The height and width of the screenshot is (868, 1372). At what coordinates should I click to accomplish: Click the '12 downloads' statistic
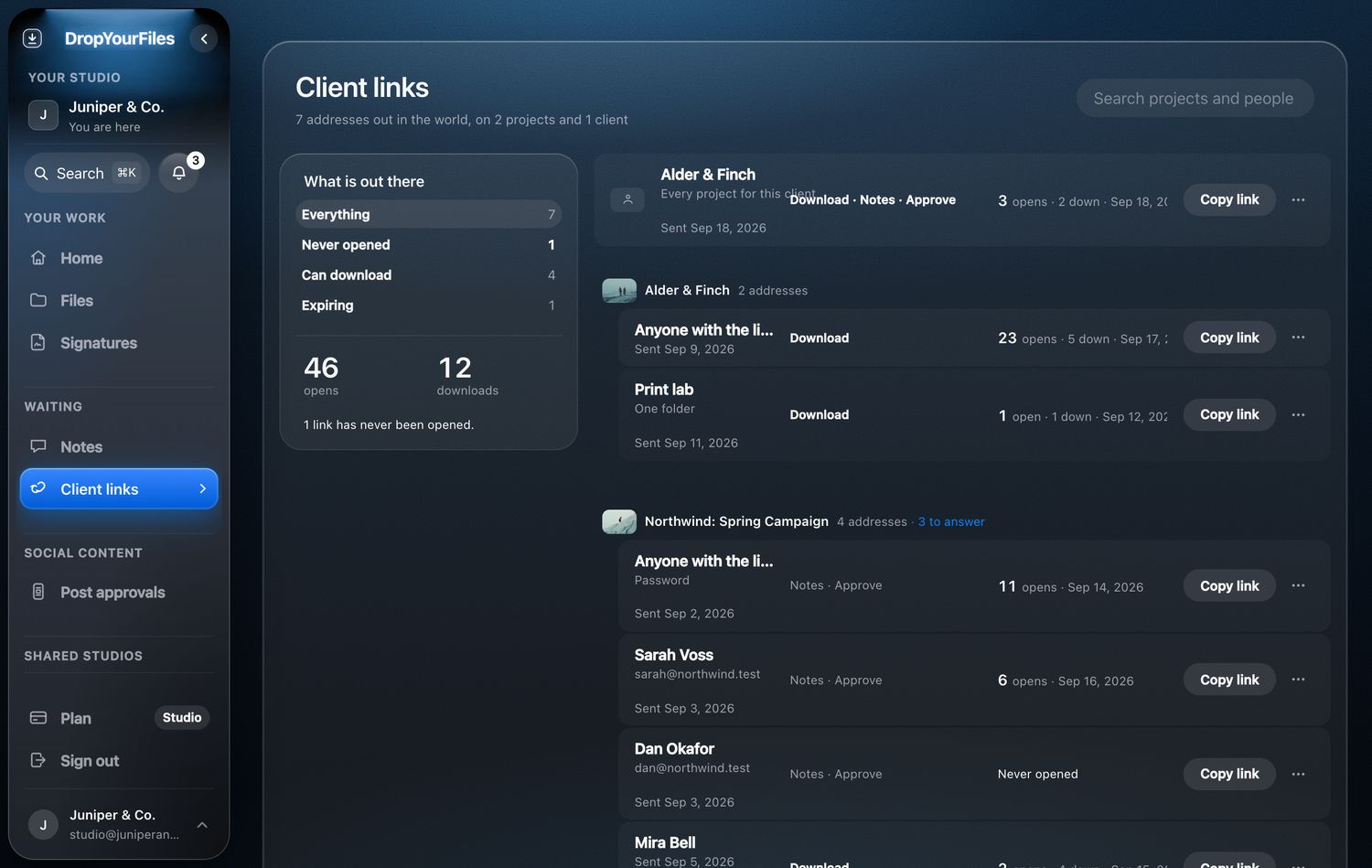(467, 375)
